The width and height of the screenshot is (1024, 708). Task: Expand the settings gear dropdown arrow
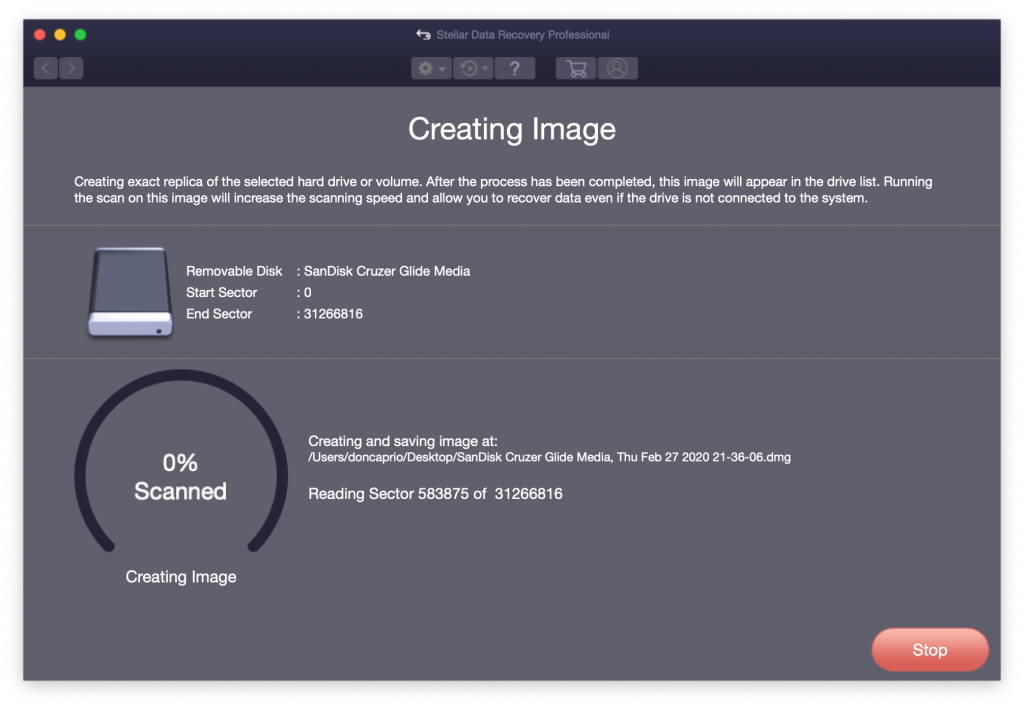pos(440,68)
